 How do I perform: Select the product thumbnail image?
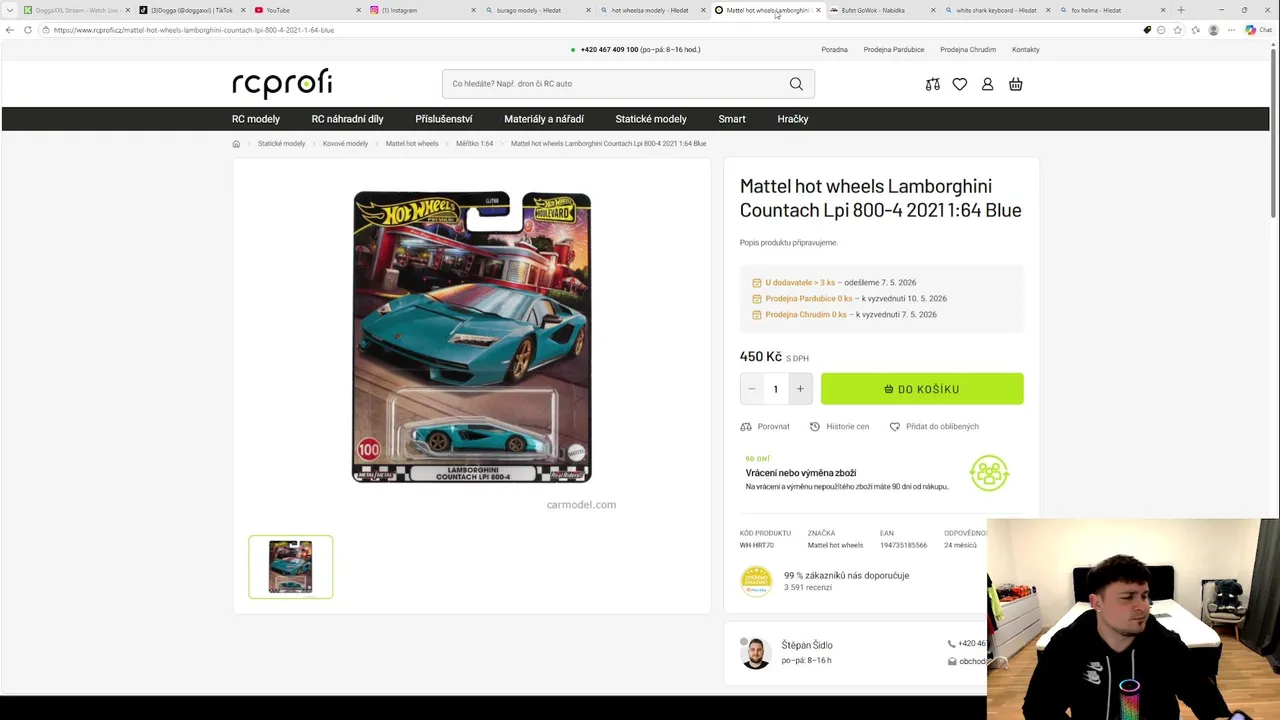click(x=291, y=567)
